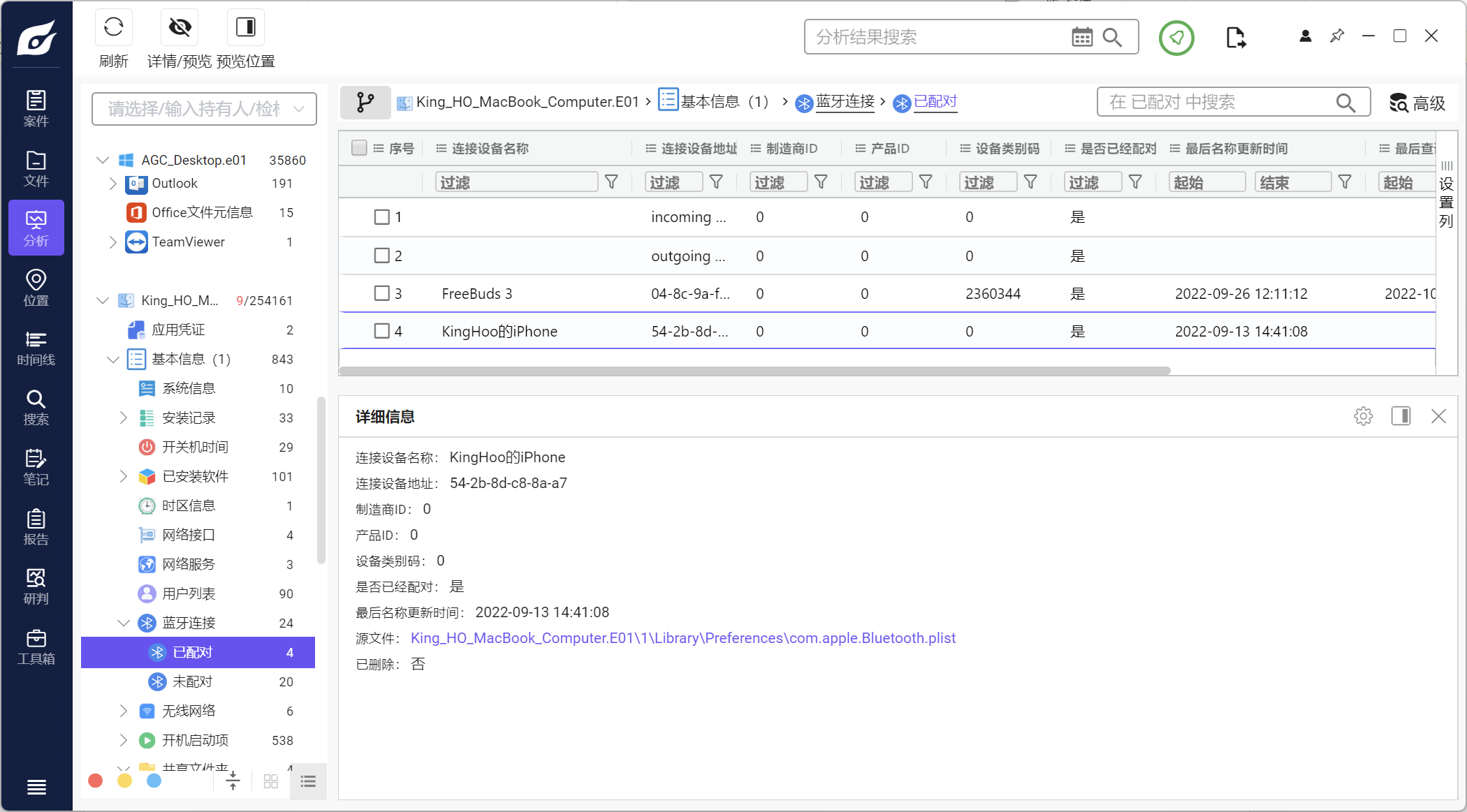
Task: Click the 刷新 refresh icon
Action: click(113, 27)
